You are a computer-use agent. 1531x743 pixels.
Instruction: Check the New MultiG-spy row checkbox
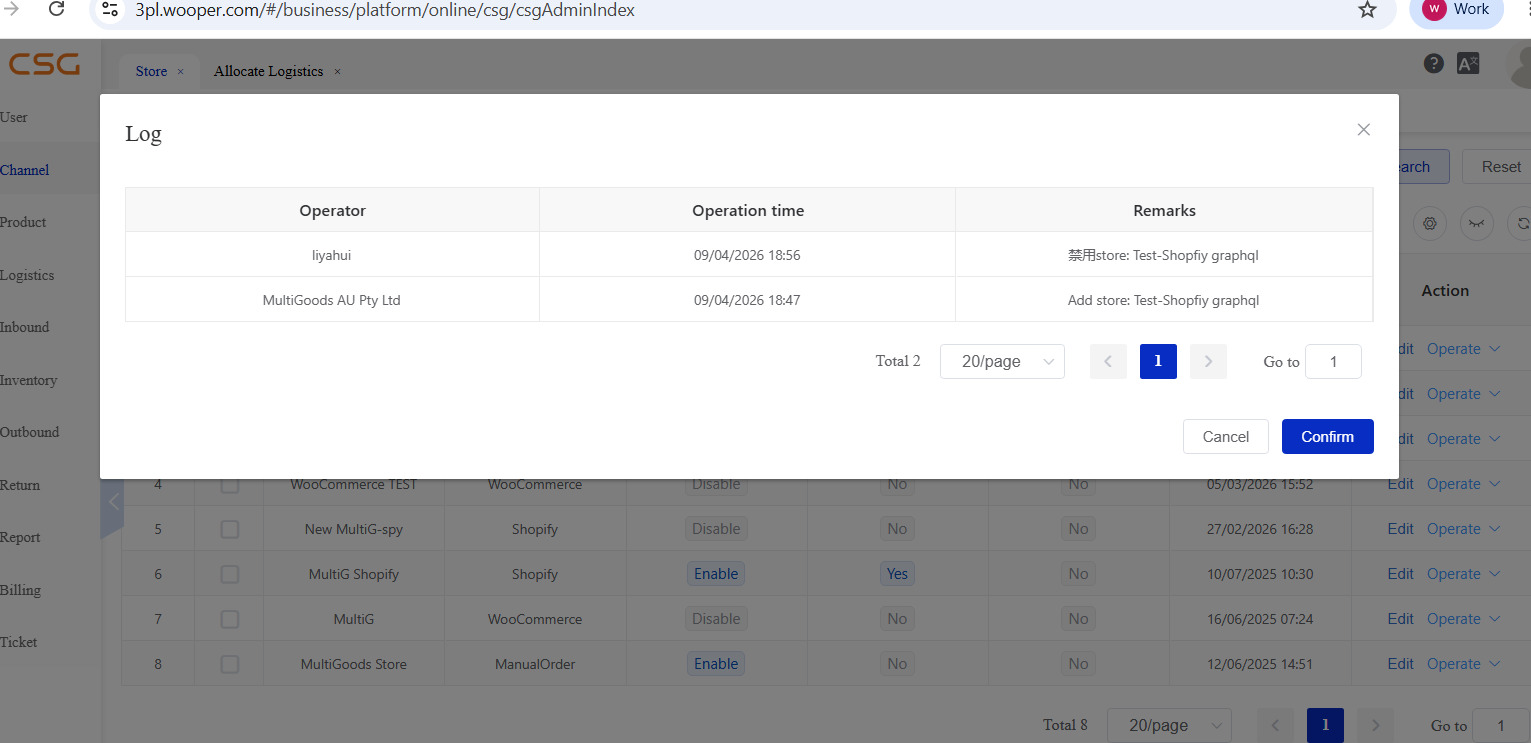pos(229,529)
